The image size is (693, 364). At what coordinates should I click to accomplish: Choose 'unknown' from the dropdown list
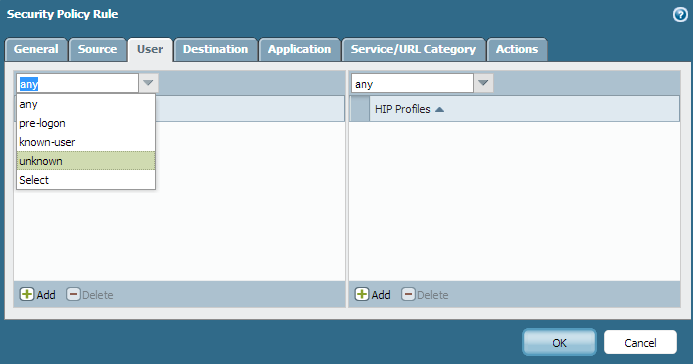(86, 161)
